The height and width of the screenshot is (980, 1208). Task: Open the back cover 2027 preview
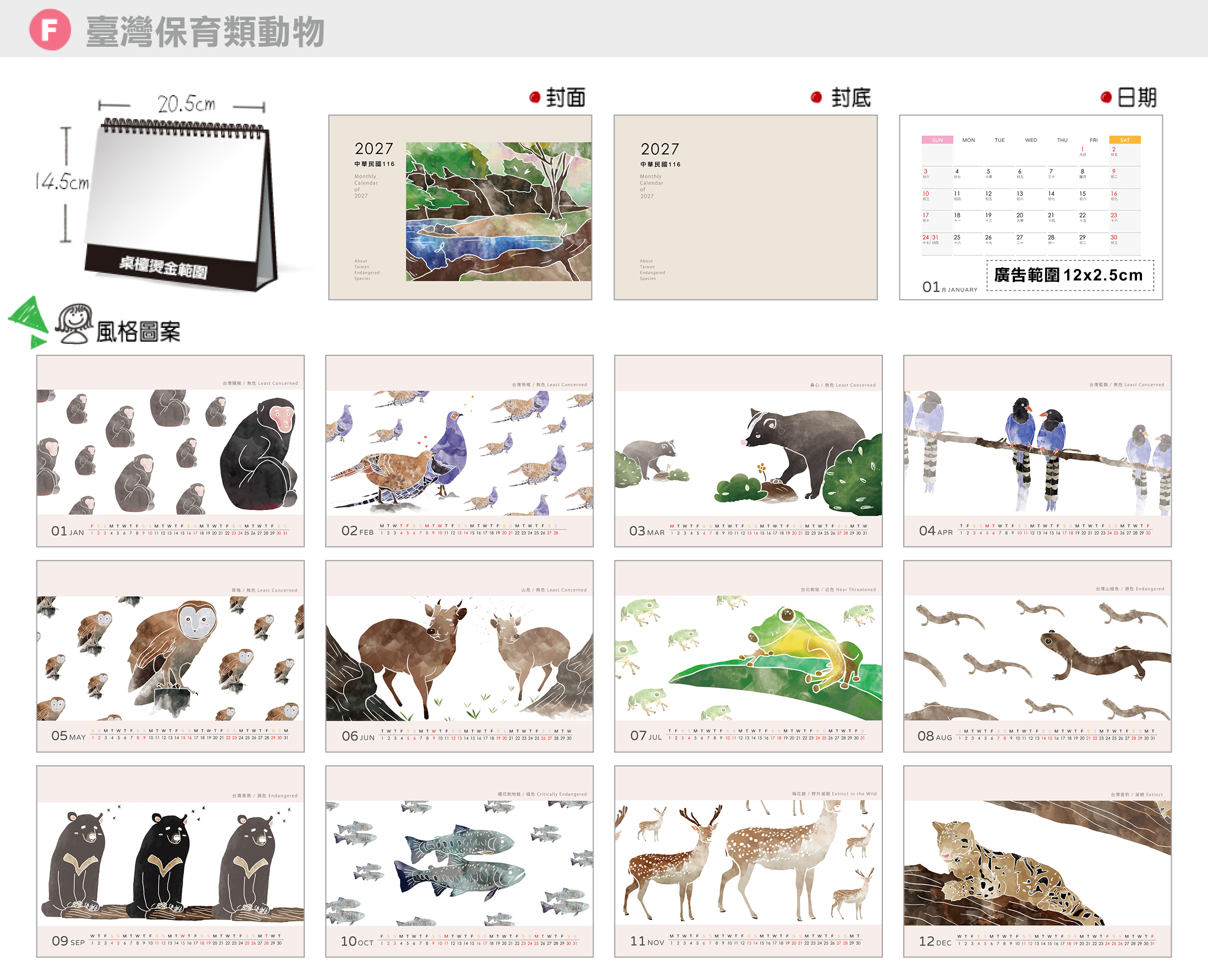coord(745,207)
